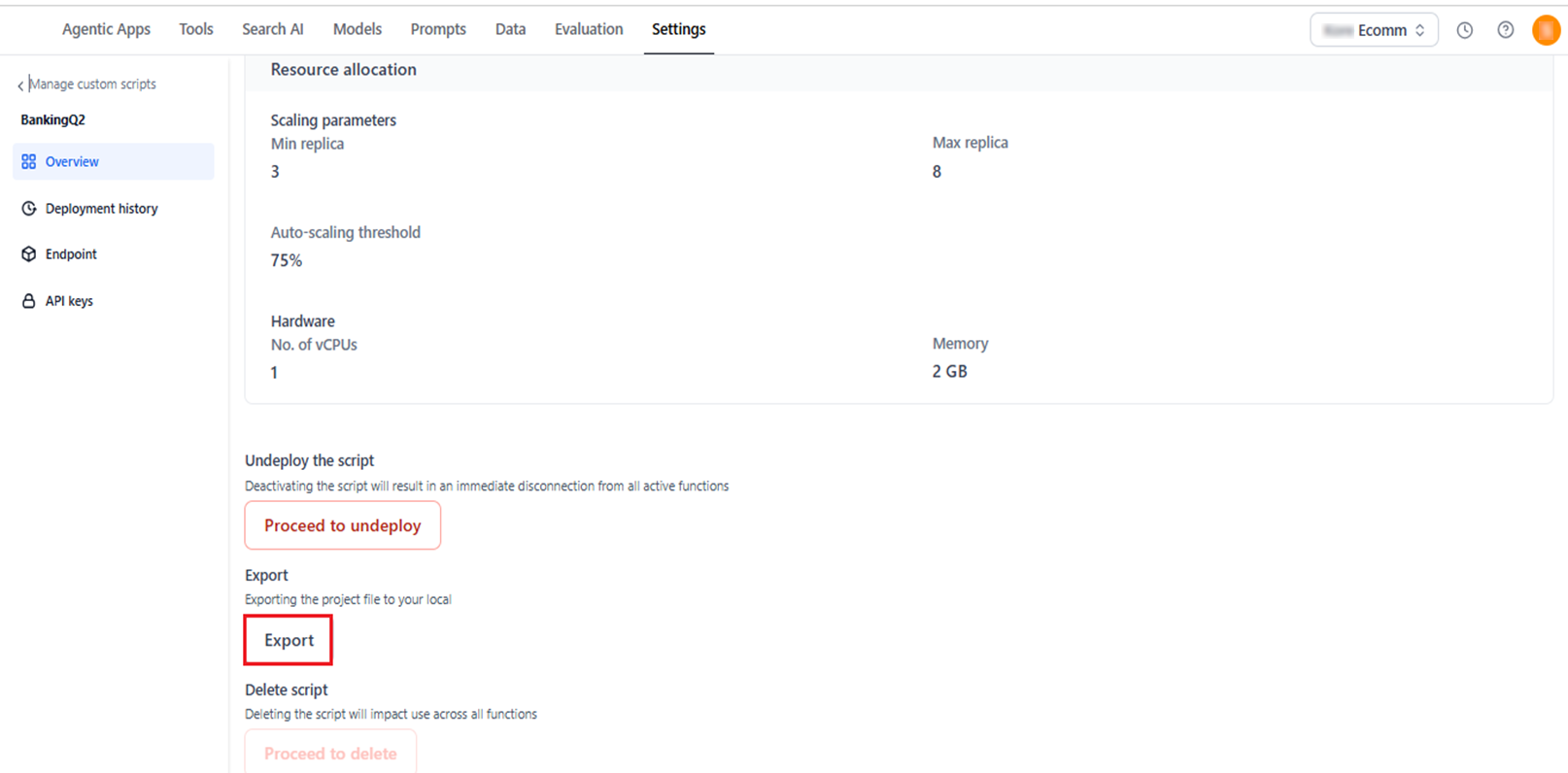Click the Endpoint cube icon
This screenshot has height=773, width=1568.
pos(29,254)
